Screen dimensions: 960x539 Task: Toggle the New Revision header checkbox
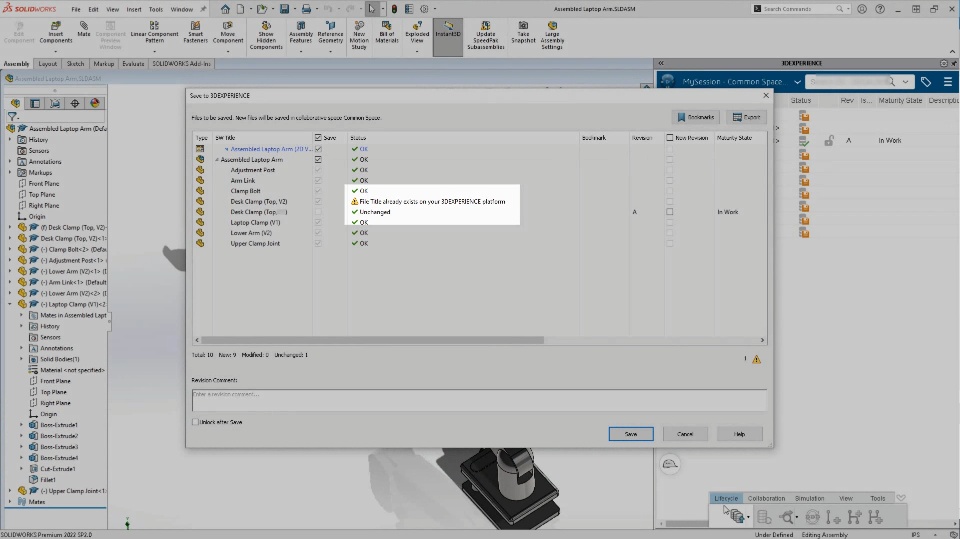669,138
